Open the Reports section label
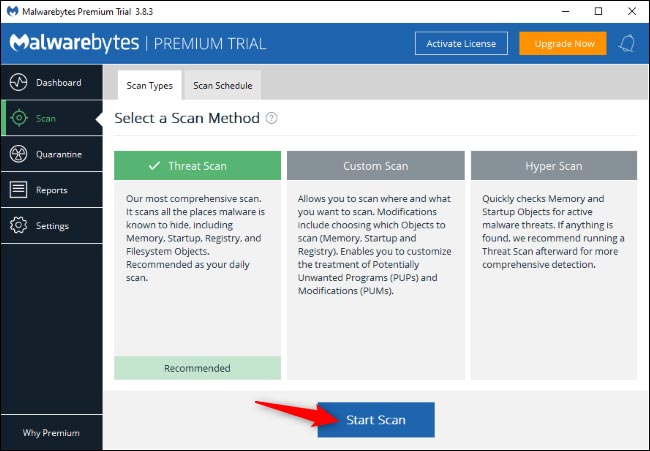Image resolution: width=650 pixels, height=451 pixels. [x=51, y=190]
